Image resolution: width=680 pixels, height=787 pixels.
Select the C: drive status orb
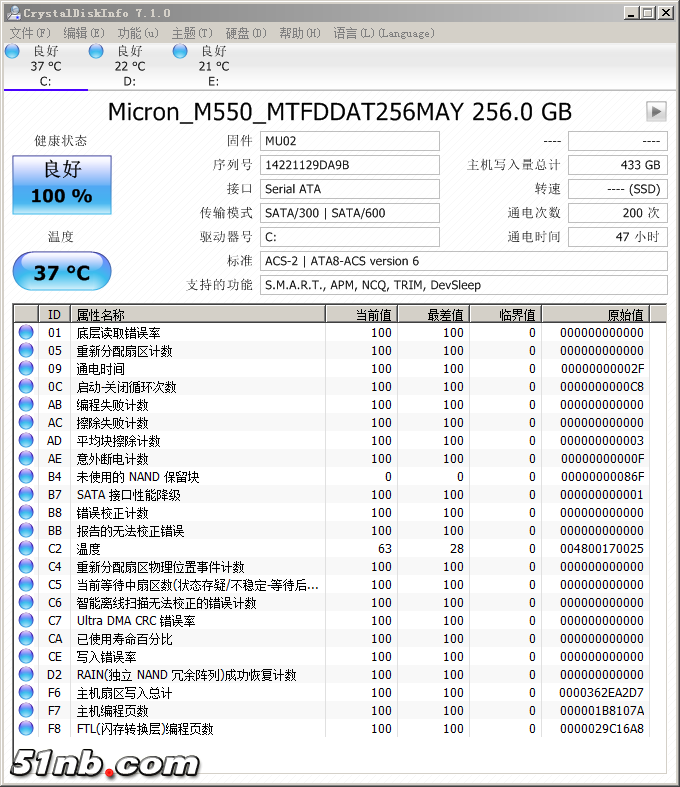(x=12, y=51)
